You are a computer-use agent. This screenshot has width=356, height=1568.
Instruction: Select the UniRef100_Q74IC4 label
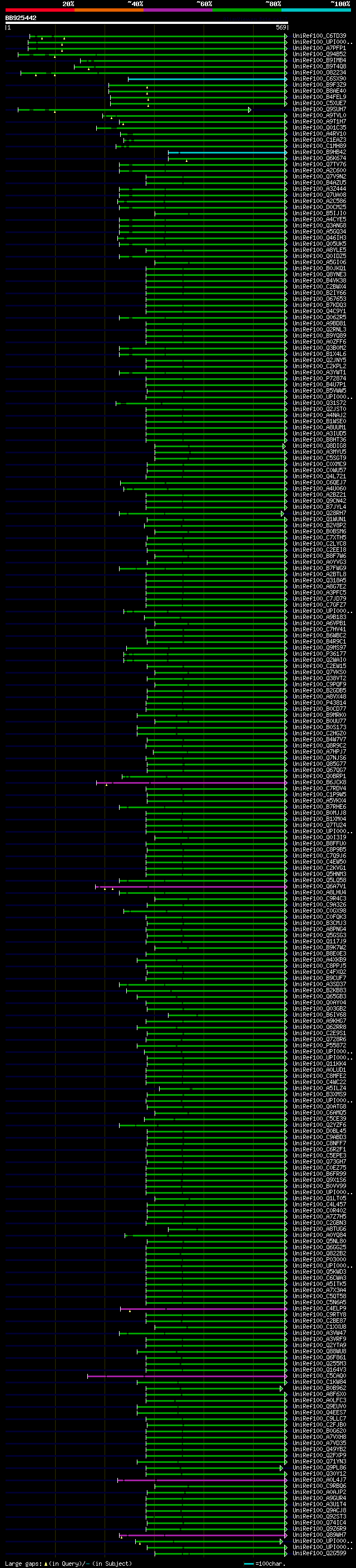pyautogui.click(x=319, y=1524)
